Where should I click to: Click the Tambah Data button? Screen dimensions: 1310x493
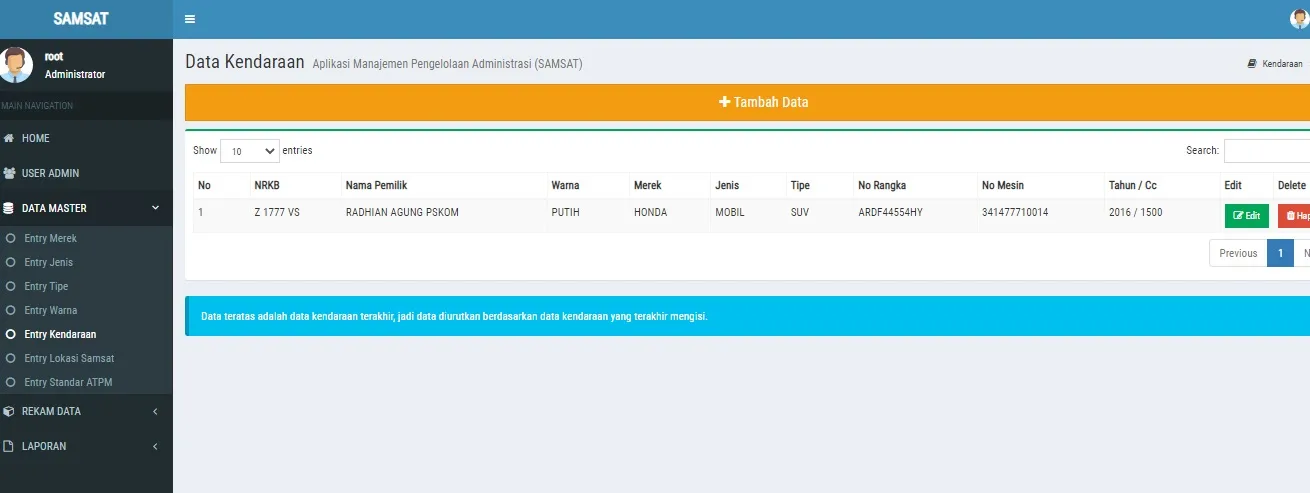pyautogui.click(x=764, y=102)
